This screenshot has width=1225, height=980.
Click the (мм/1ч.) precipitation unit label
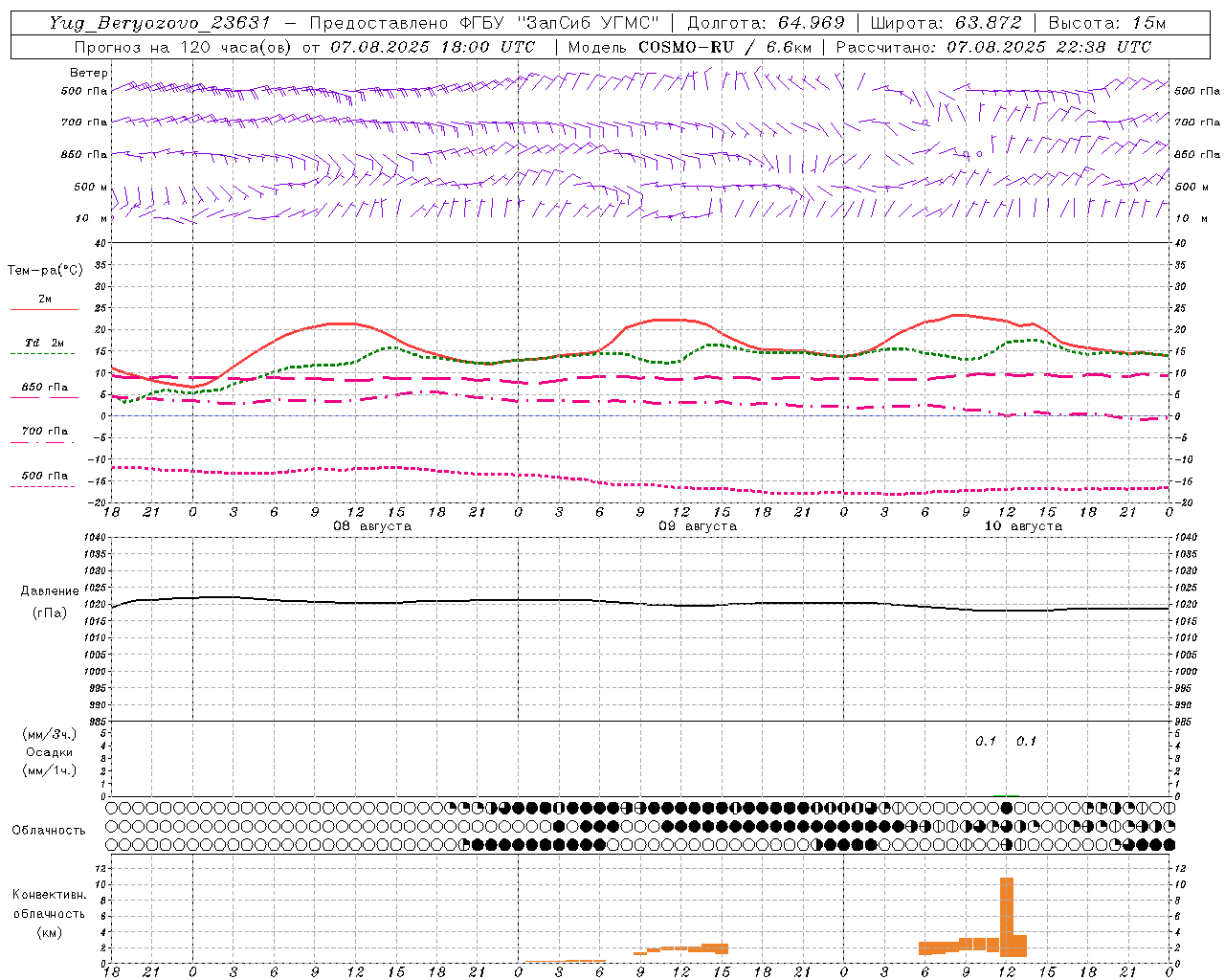50,770
